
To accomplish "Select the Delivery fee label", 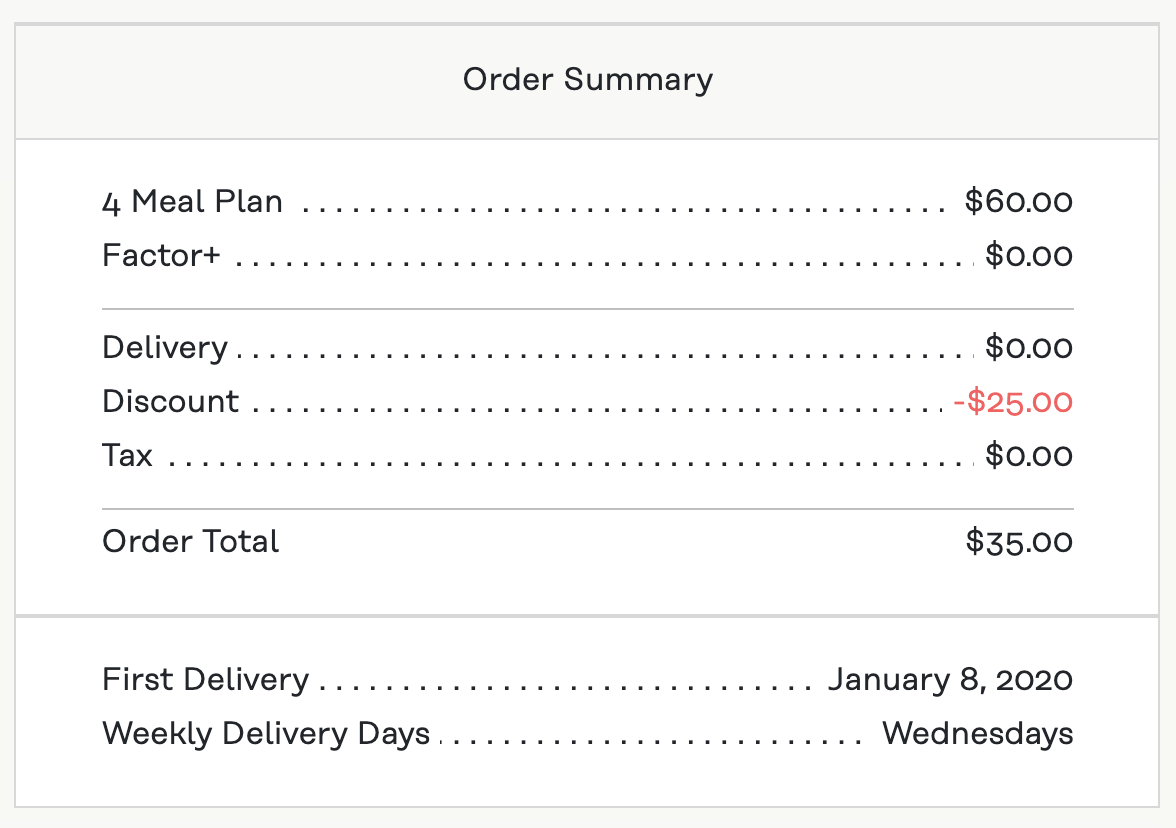I will [x=165, y=348].
